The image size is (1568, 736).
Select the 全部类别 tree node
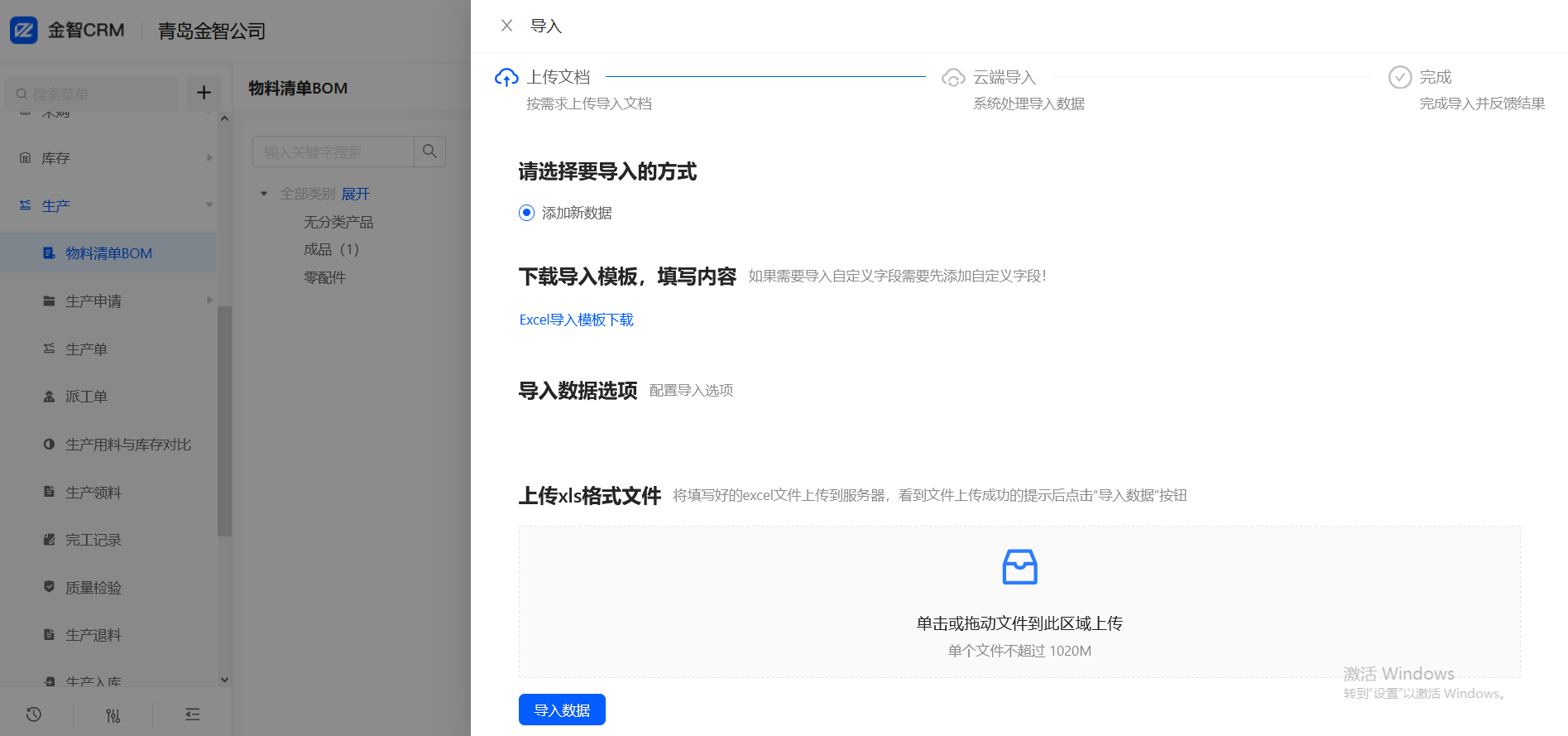click(307, 194)
